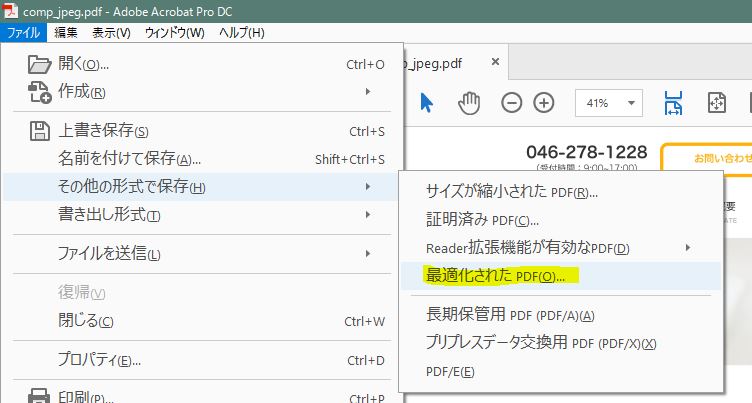Select the hand pan tool
The image size is (752, 403).
[469, 103]
